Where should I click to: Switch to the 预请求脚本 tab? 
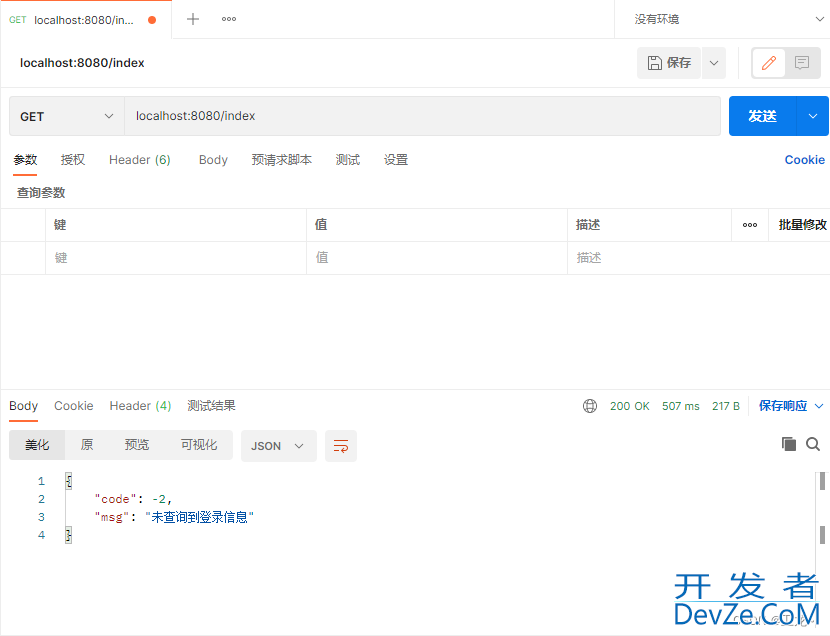coord(282,160)
